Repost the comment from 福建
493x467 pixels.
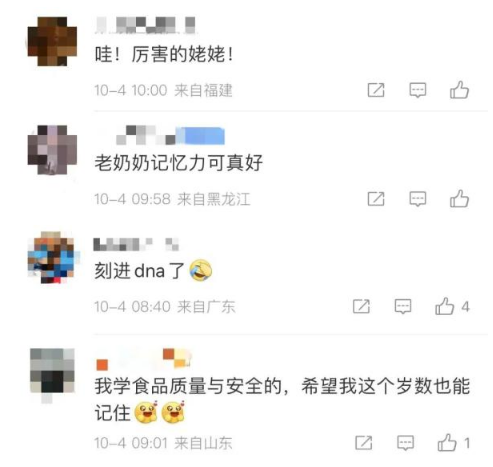coord(376,90)
